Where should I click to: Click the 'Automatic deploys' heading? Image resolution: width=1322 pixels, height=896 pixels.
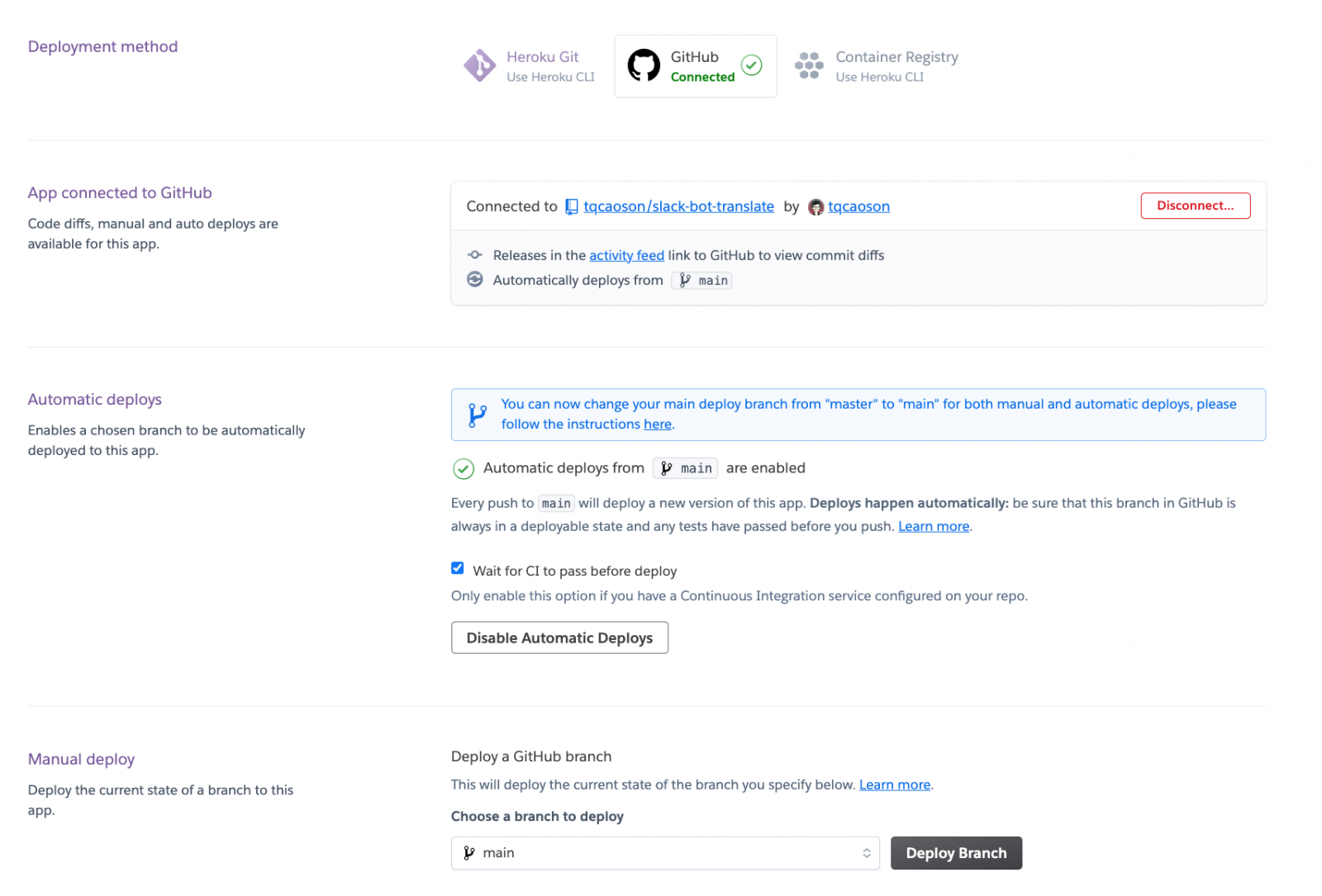tap(95, 400)
